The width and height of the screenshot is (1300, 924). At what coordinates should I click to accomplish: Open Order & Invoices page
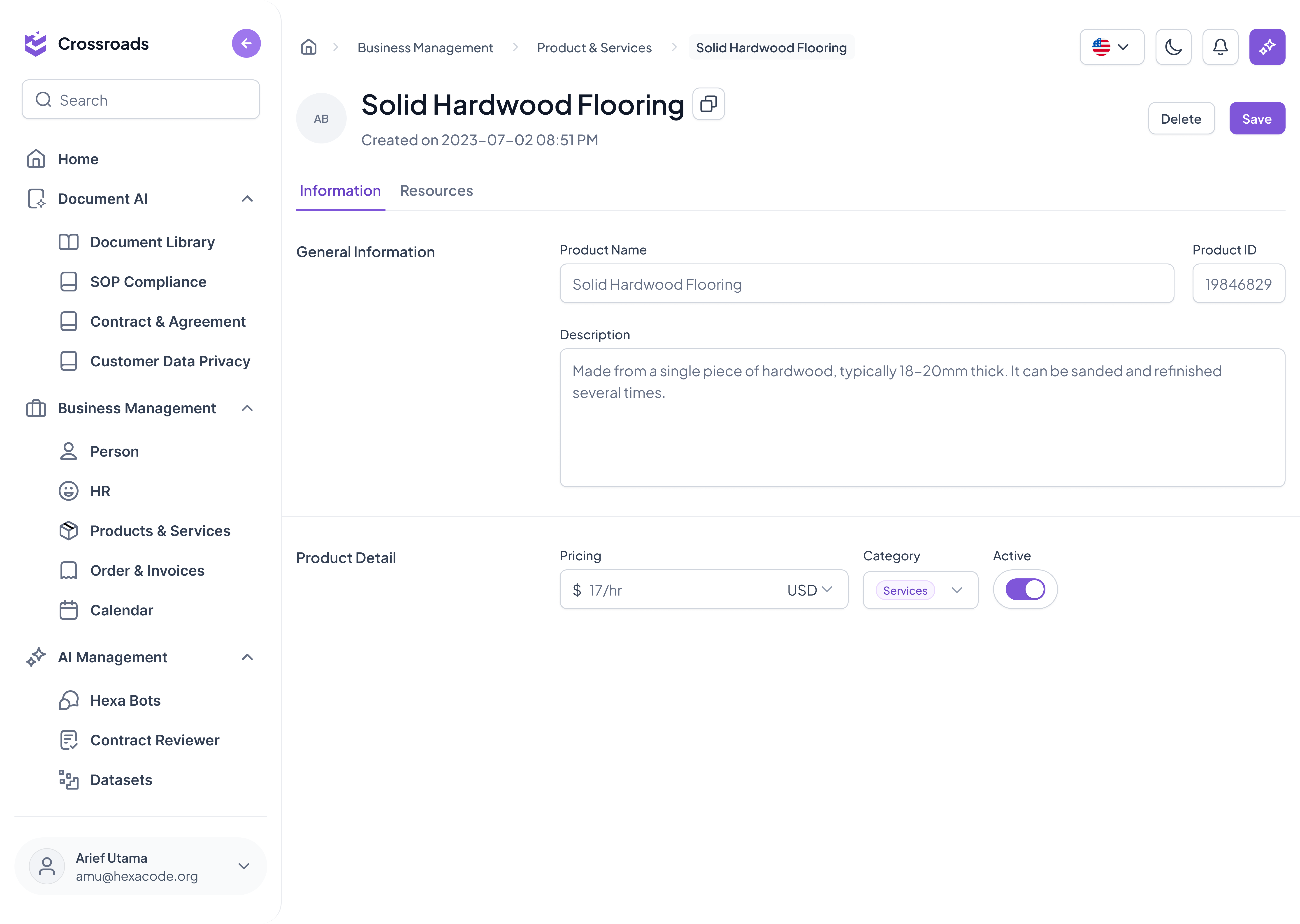point(147,571)
